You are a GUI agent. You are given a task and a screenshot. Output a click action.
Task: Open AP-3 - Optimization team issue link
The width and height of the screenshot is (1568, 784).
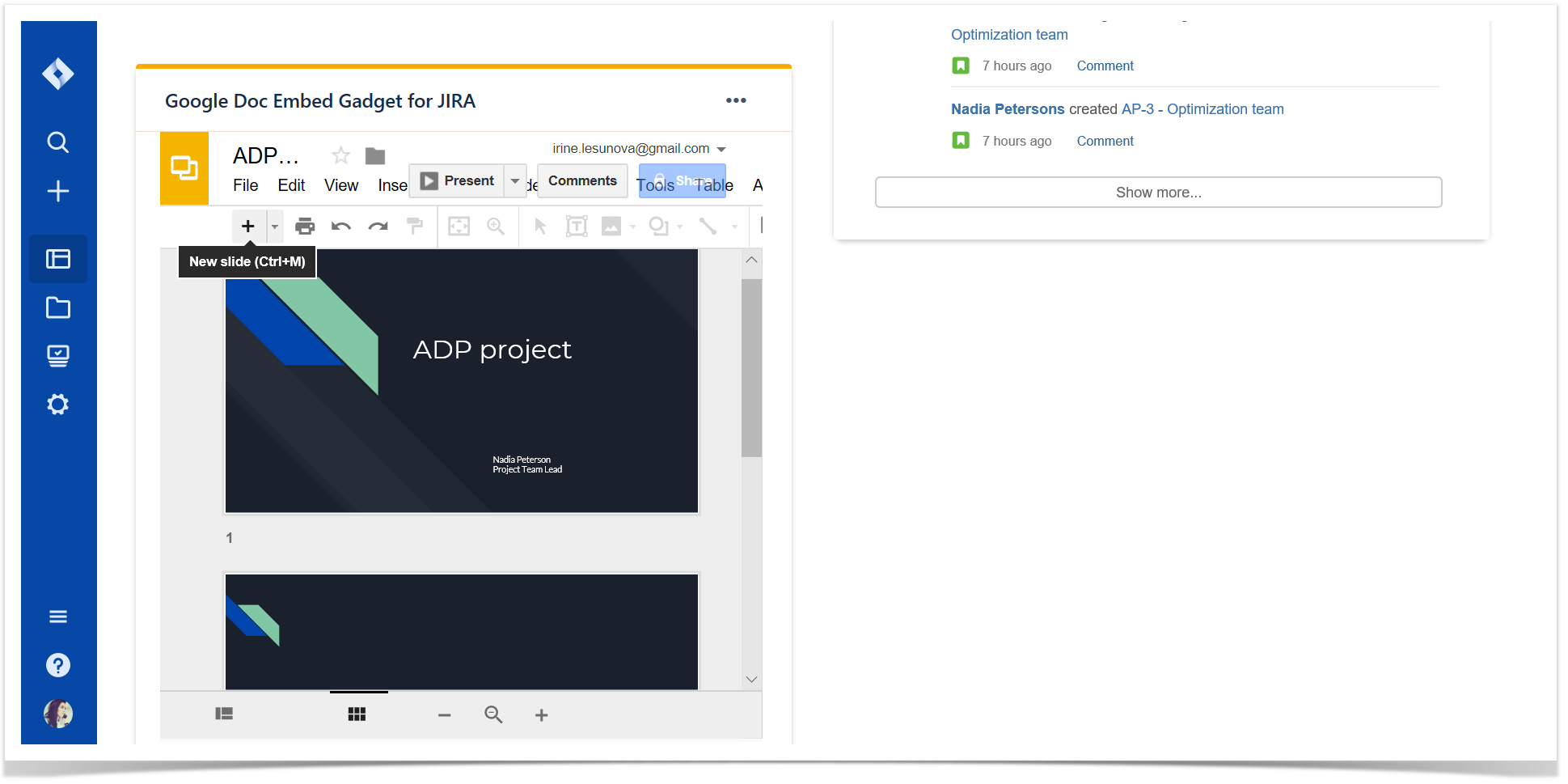[1202, 109]
